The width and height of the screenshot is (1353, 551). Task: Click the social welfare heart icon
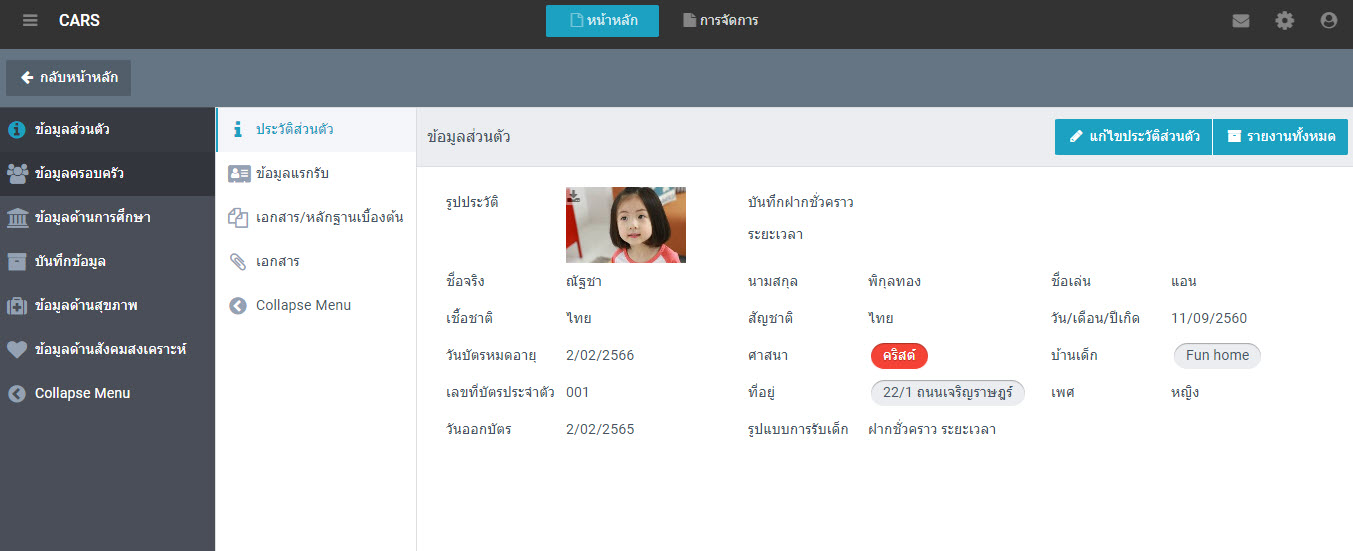(17, 349)
